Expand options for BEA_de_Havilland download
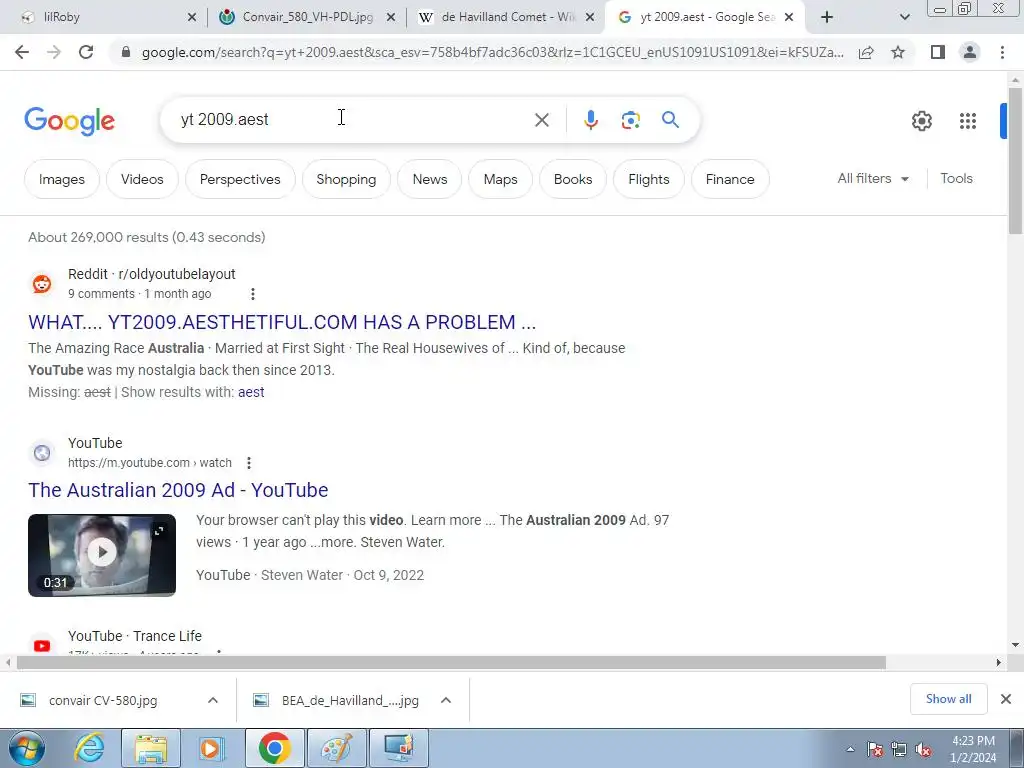 point(446,700)
